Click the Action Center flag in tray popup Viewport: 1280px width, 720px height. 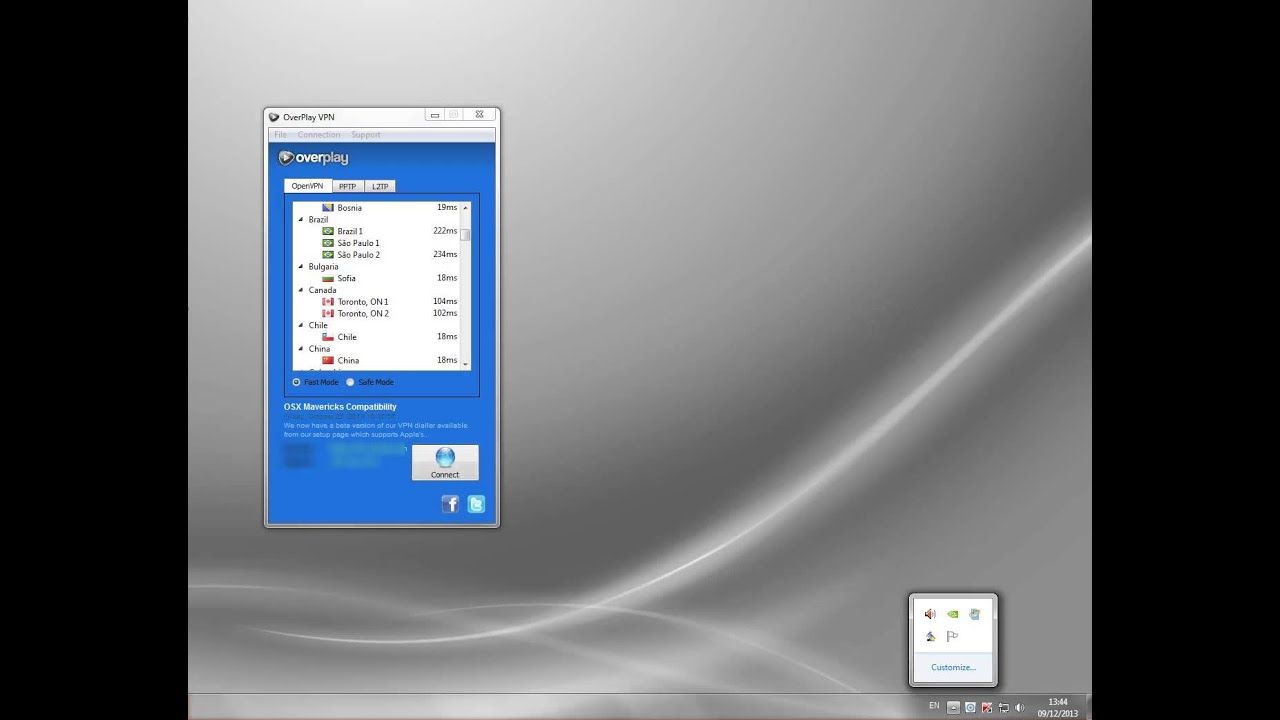click(x=953, y=636)
